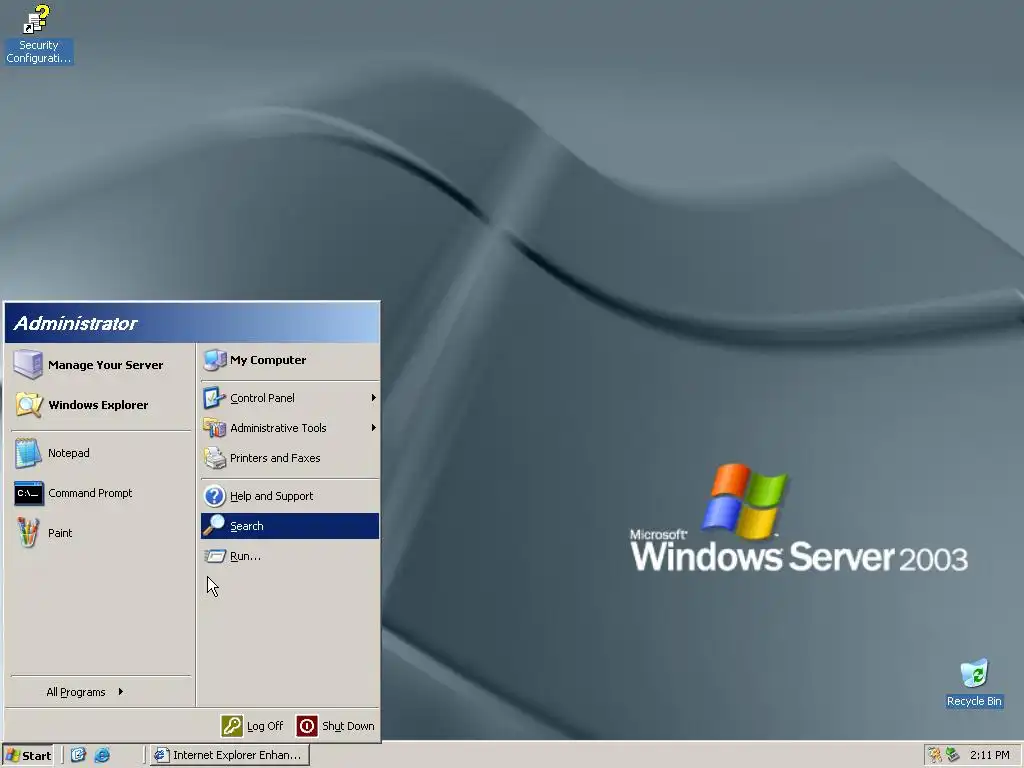Click the My Computer icon
The image size is (1024, 768).
214,360
